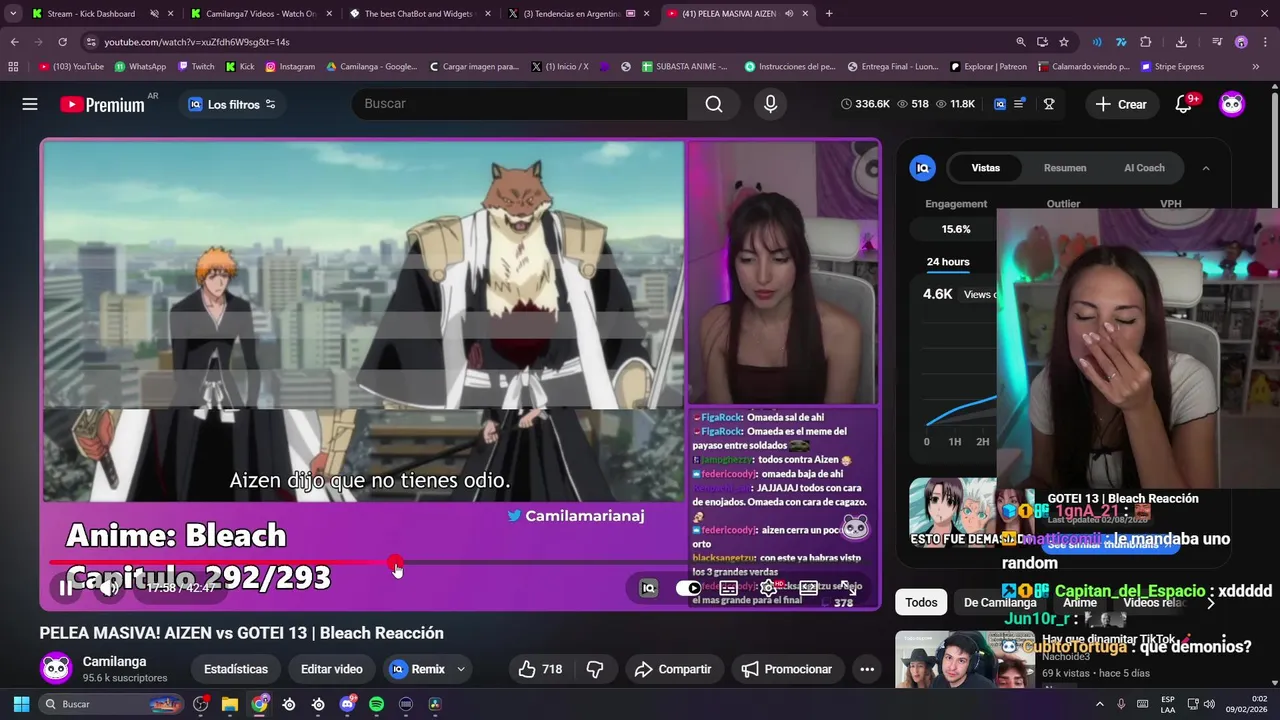Open the Windows Start menu

click(21, 704)
